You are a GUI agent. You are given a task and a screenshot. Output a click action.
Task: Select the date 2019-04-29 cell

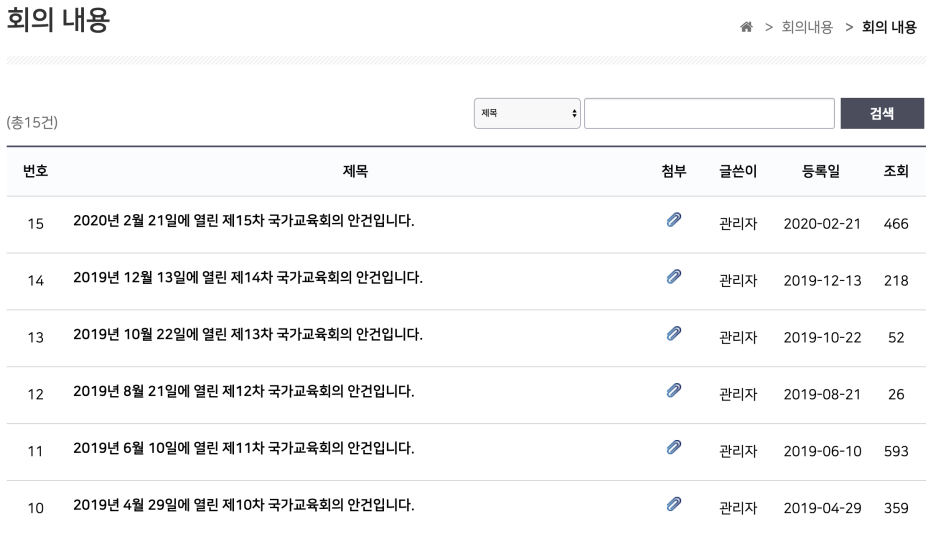click(x=822, y=508)
